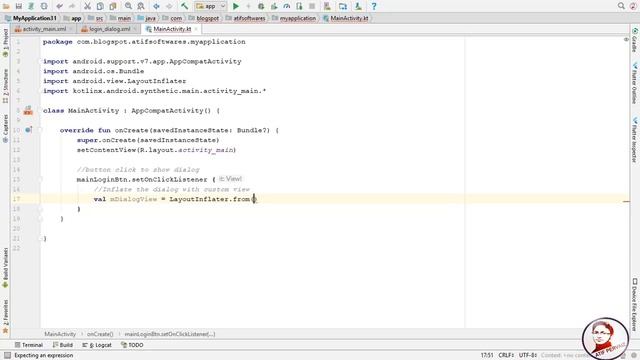Click the Attach debugger to process icon
The image size is (640, 360).
click(x=299, y=6)
